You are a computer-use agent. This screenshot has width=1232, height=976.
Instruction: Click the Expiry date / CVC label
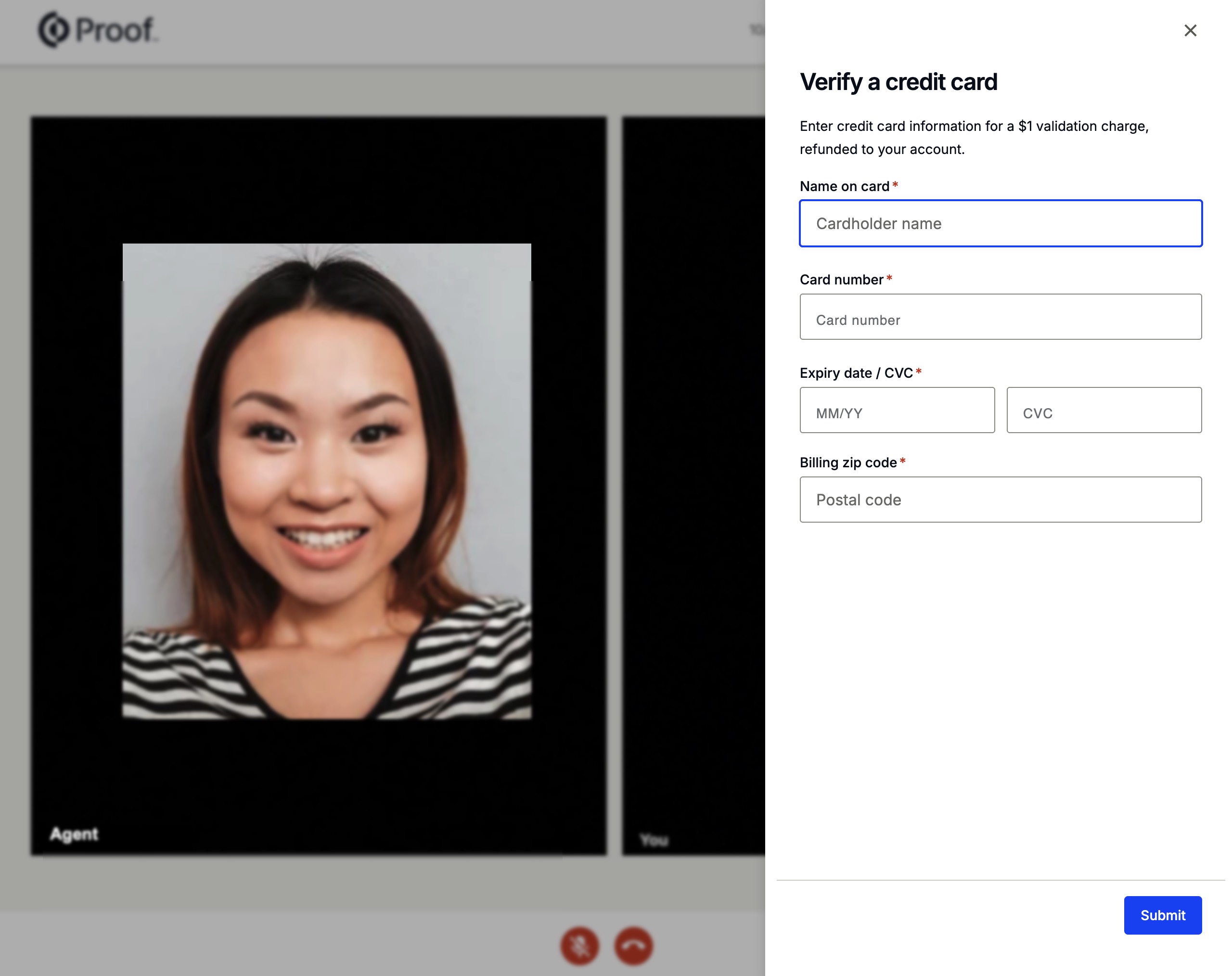(x=857, y=372)
